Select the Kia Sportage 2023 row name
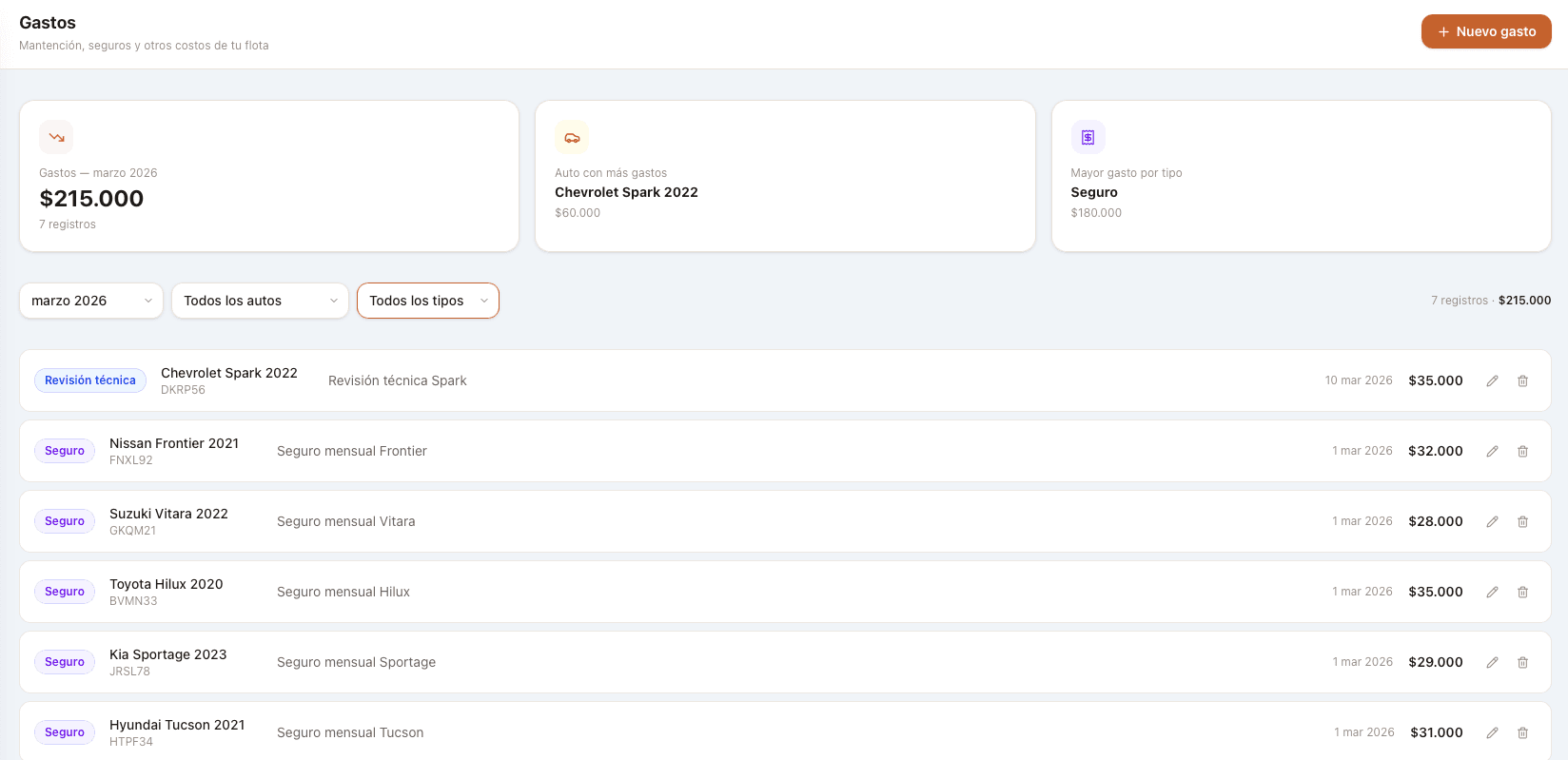The image size is (1568, 760). (168, 654)
